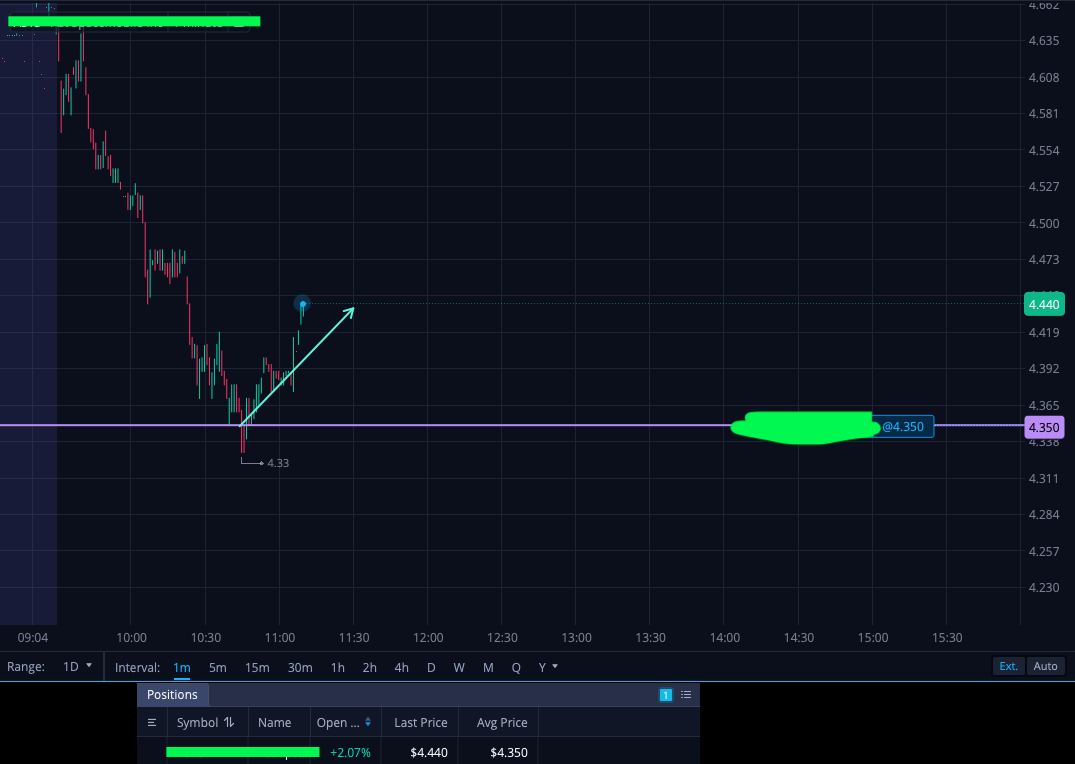Screen dimensions: 1075x764
Task: Click the purple 4.350 price axis tag
Action: (x=1043, y=427)
